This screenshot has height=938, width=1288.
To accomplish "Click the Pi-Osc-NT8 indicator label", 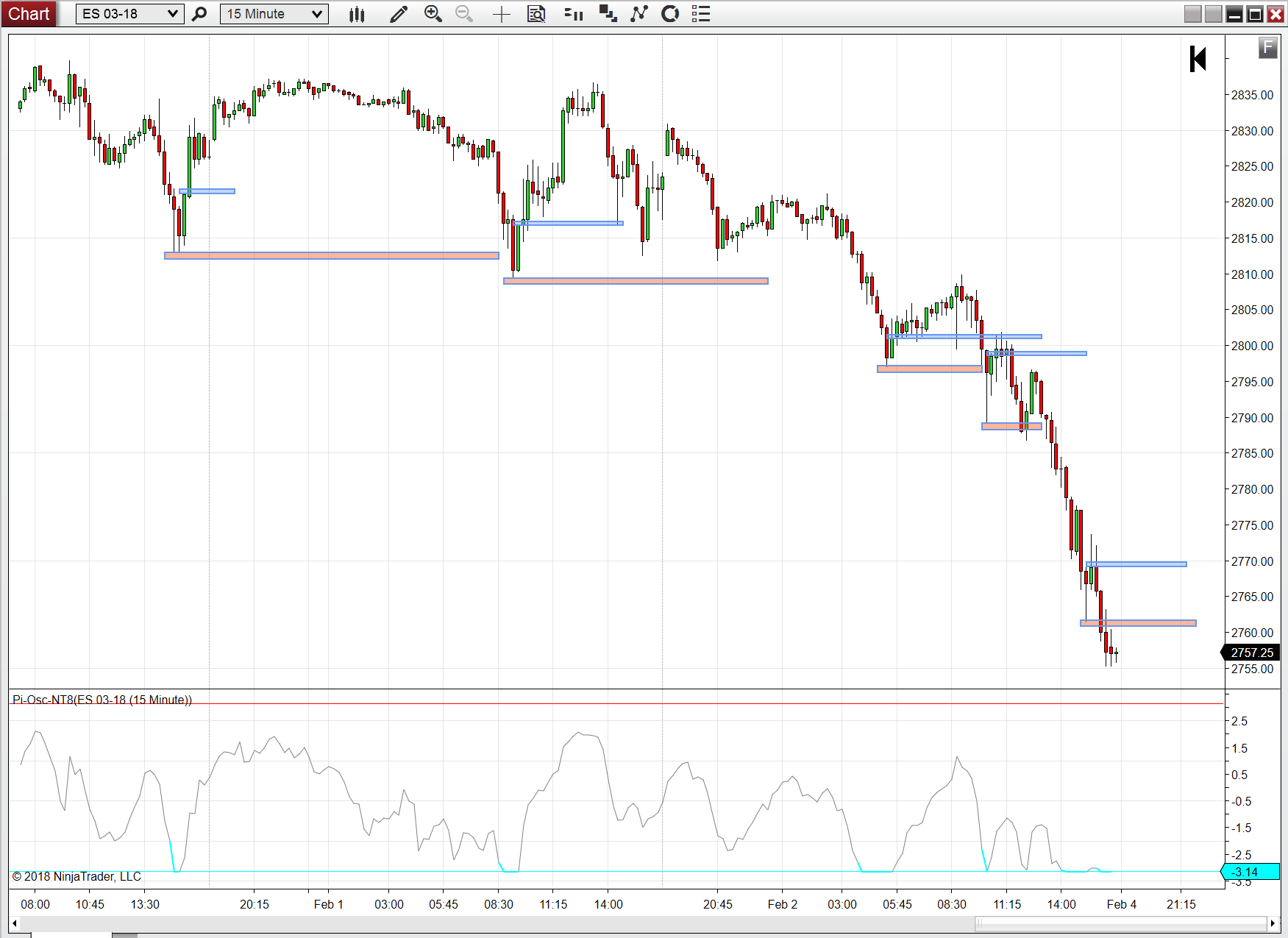I will [x=102, y=700].
